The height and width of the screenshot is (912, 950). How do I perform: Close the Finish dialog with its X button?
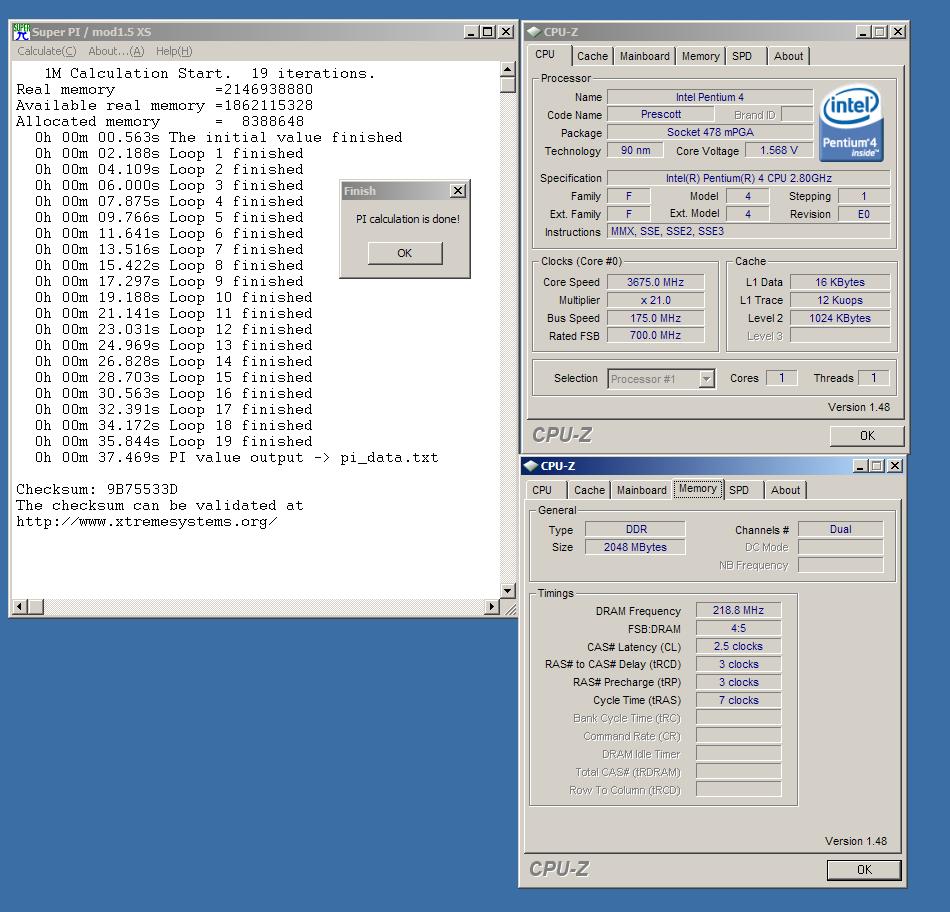[458, 191]
